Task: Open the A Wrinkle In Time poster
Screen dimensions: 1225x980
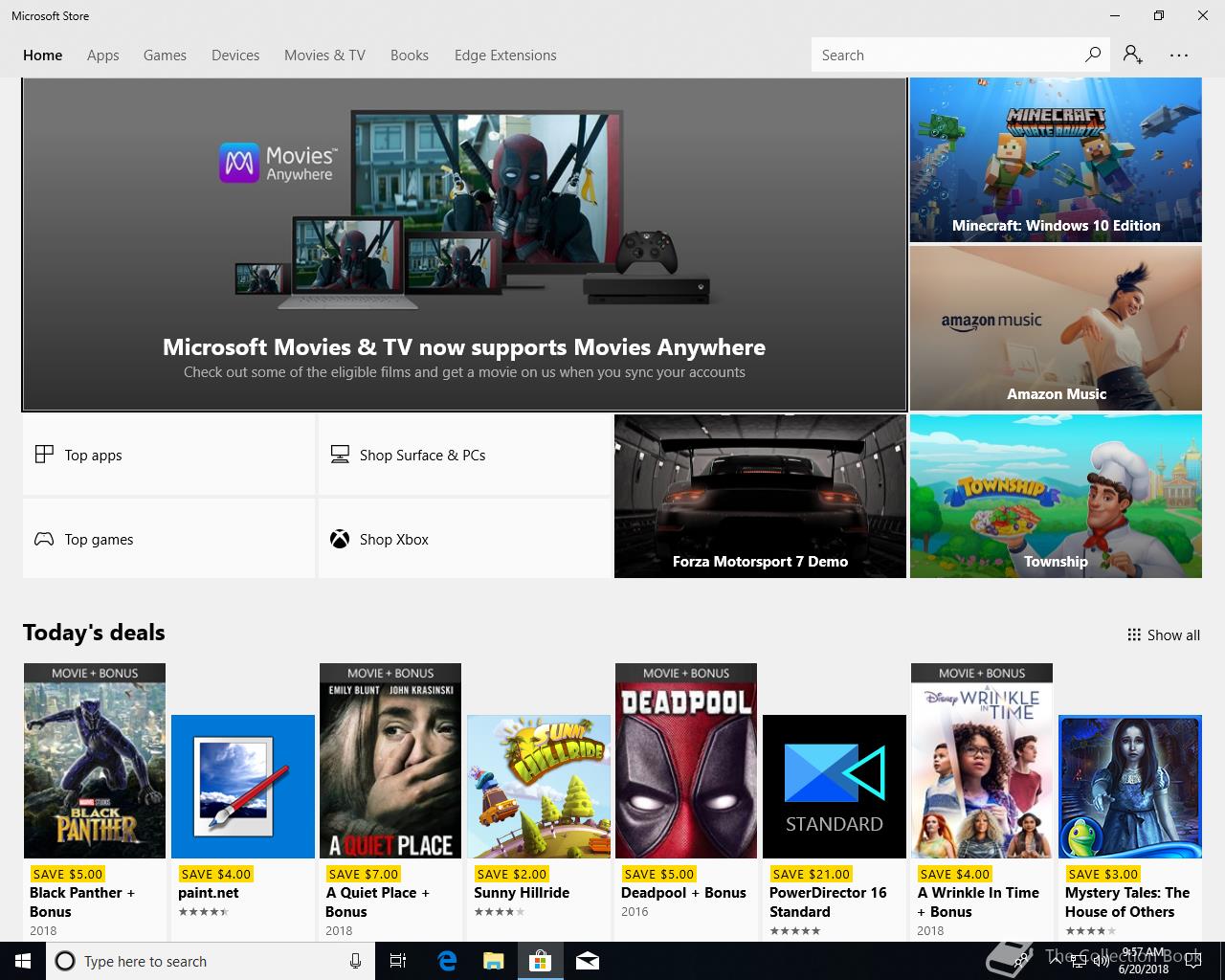Action: click(x=982, y=761)
